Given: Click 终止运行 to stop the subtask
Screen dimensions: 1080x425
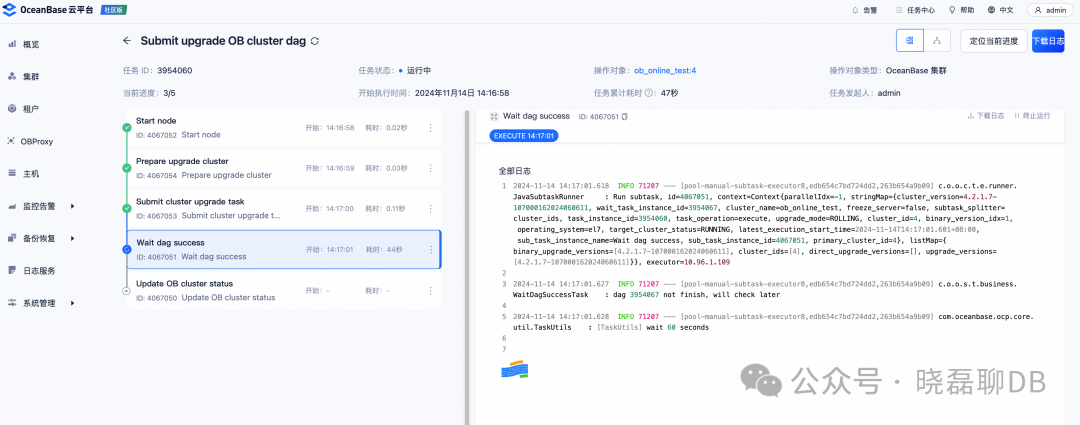Looking at the screenshot, I should pyautogui.click(x=1032, y=116).
